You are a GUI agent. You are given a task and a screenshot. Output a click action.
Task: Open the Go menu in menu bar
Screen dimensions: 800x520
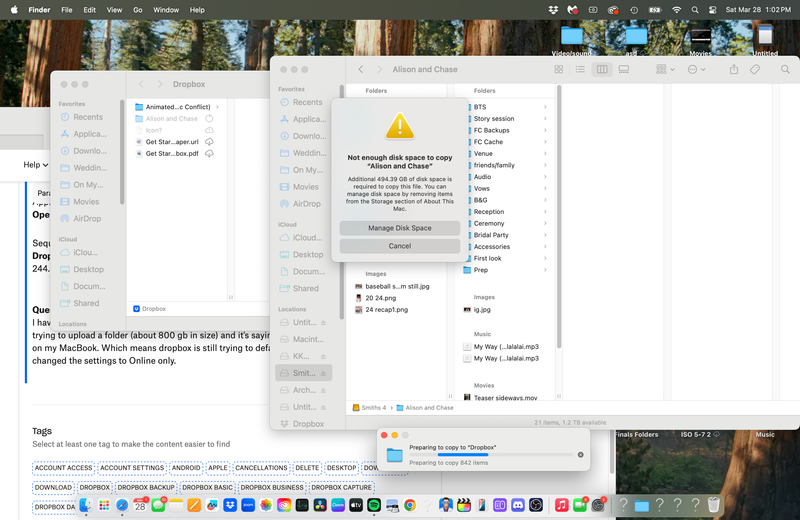pos(138,10)
